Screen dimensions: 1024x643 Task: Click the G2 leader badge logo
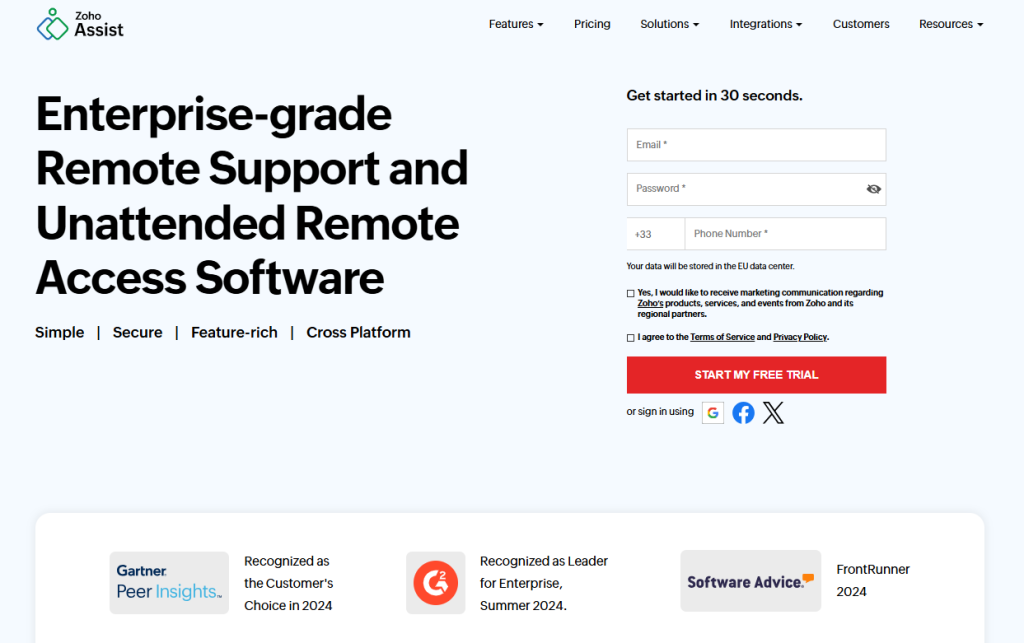[436, 582]
